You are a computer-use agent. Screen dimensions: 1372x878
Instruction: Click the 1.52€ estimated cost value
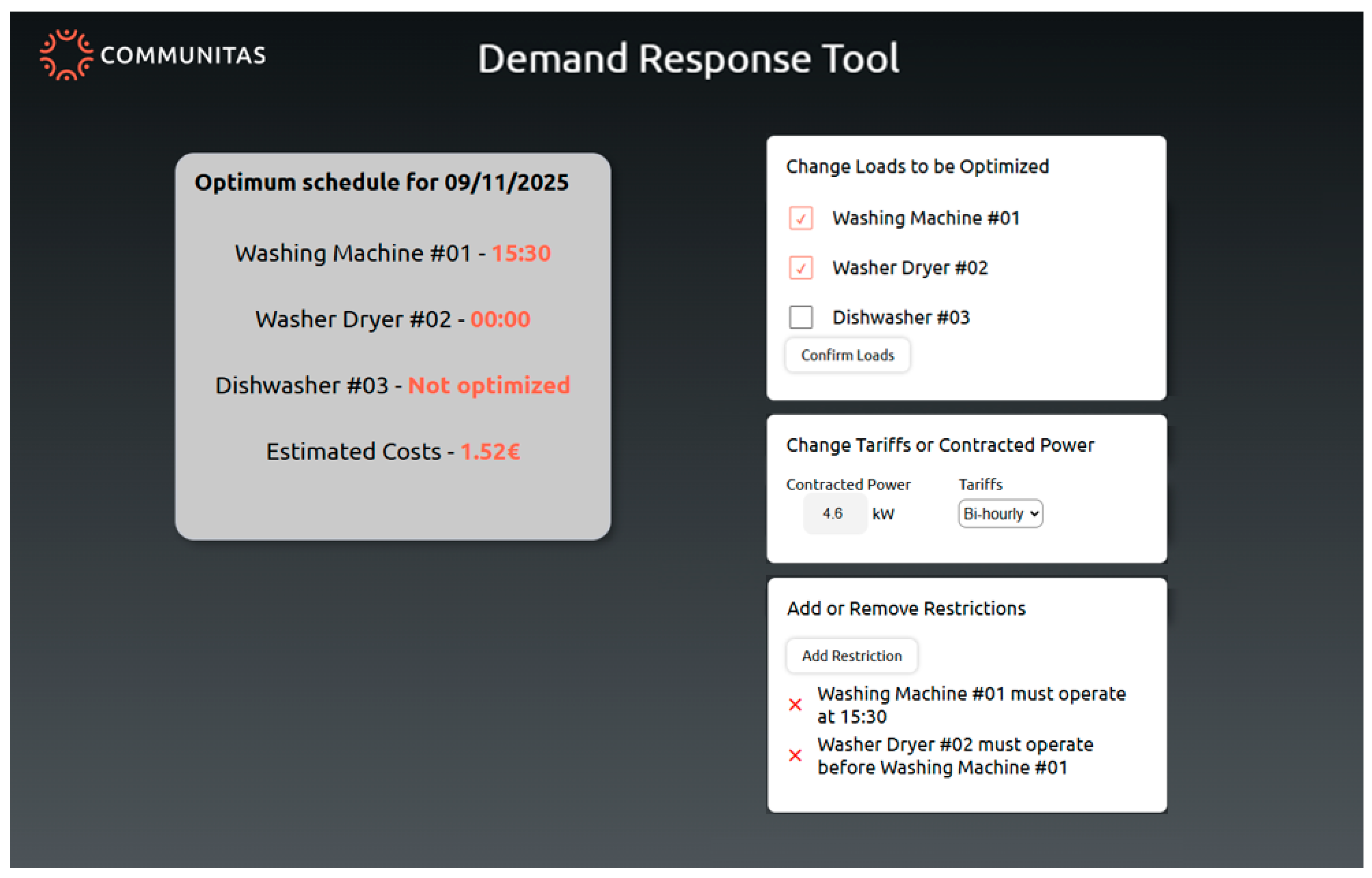(x=490, y=452)
